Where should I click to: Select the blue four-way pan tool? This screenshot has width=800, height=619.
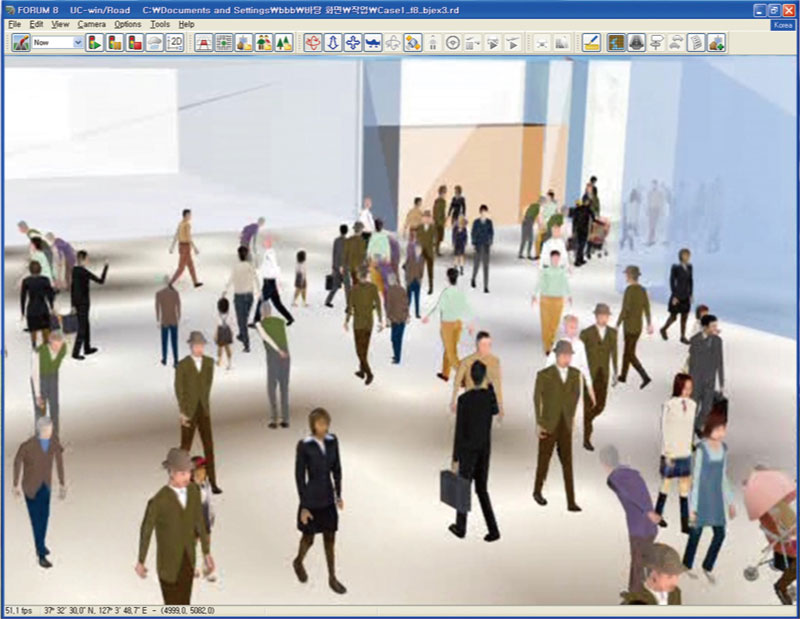353,43
